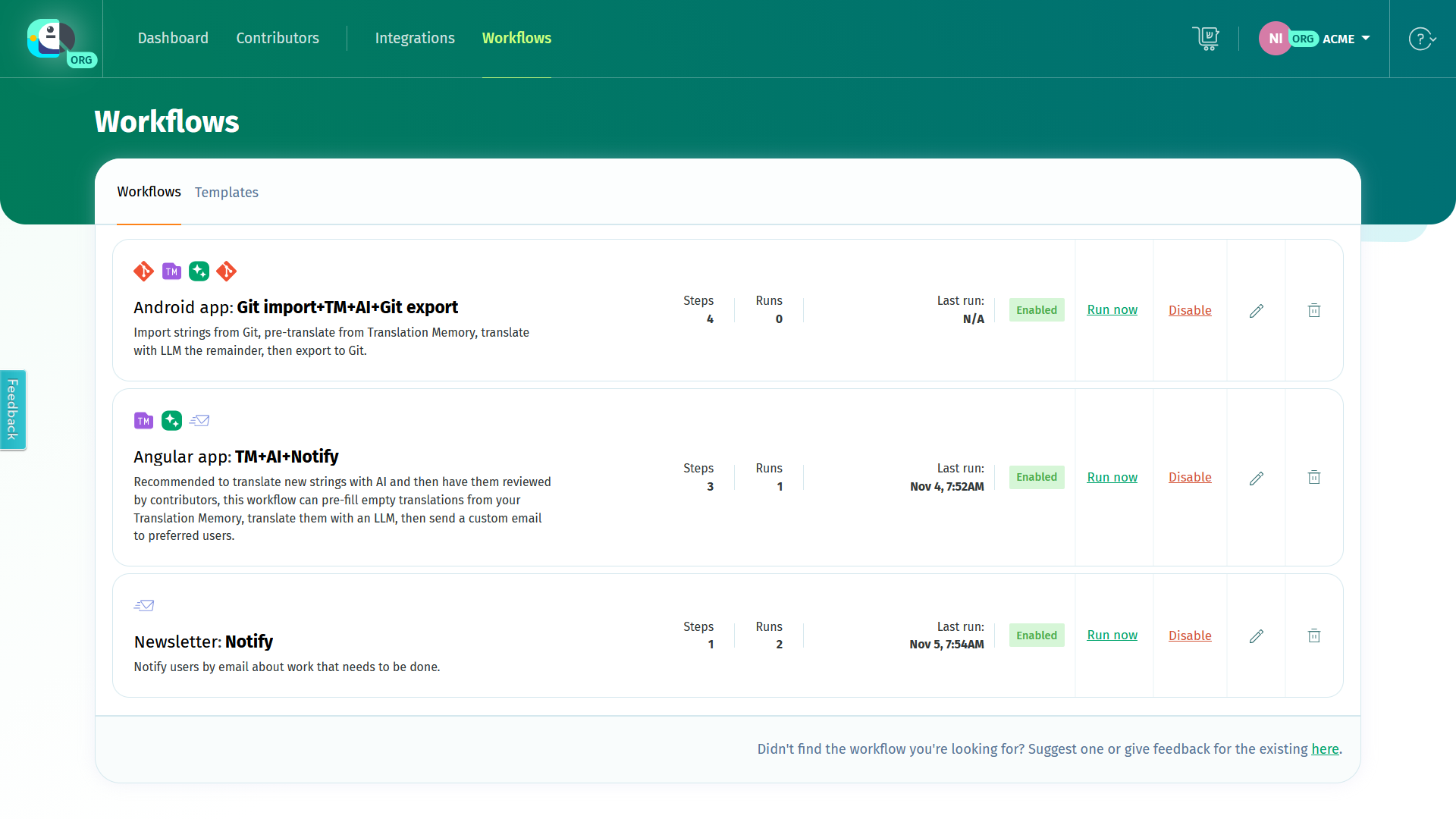Screen dimensions: 1456x819
Task: Open the help menu dropdown
Action: 1423,39
